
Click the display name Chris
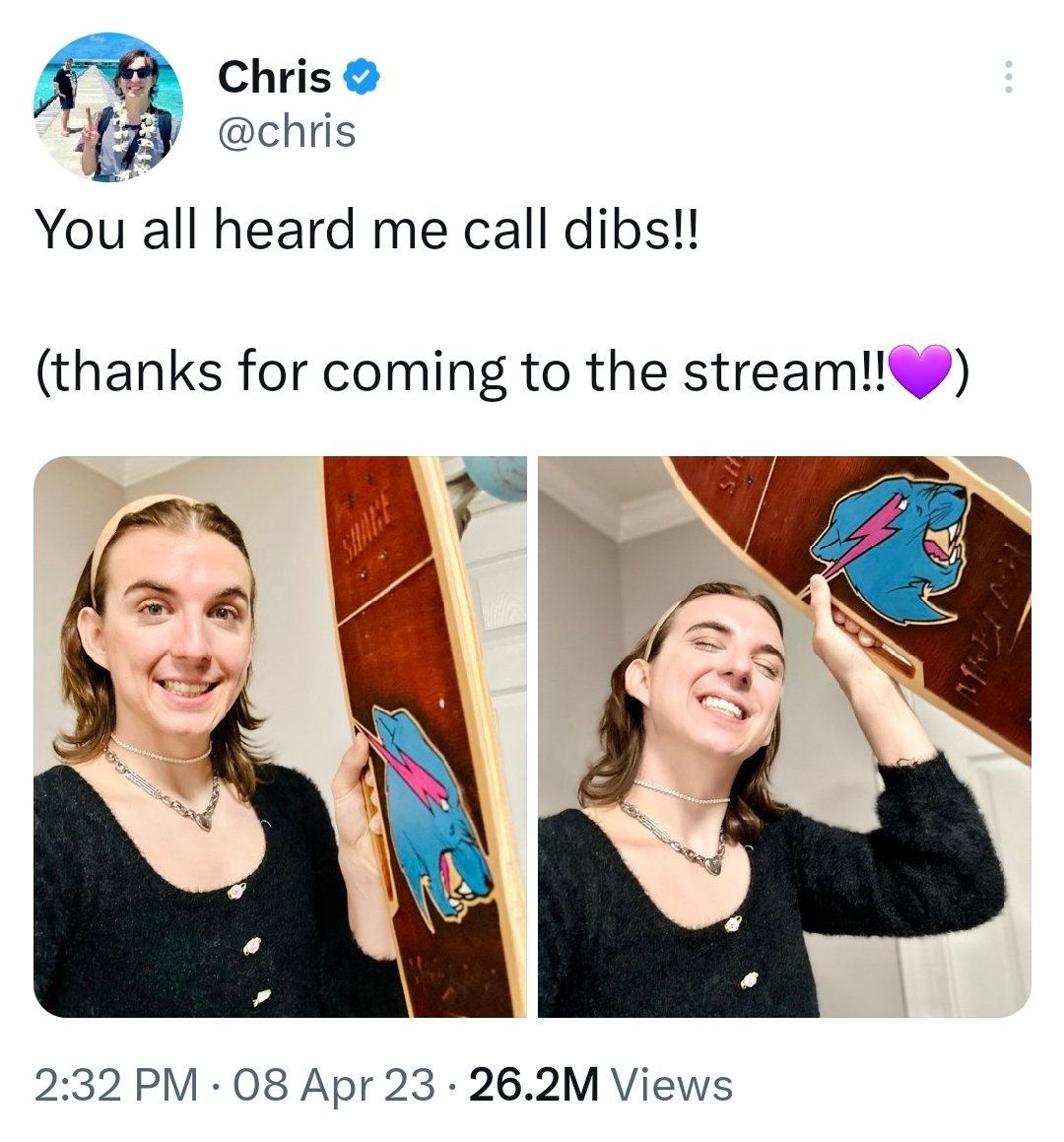(x=274, y=77)
